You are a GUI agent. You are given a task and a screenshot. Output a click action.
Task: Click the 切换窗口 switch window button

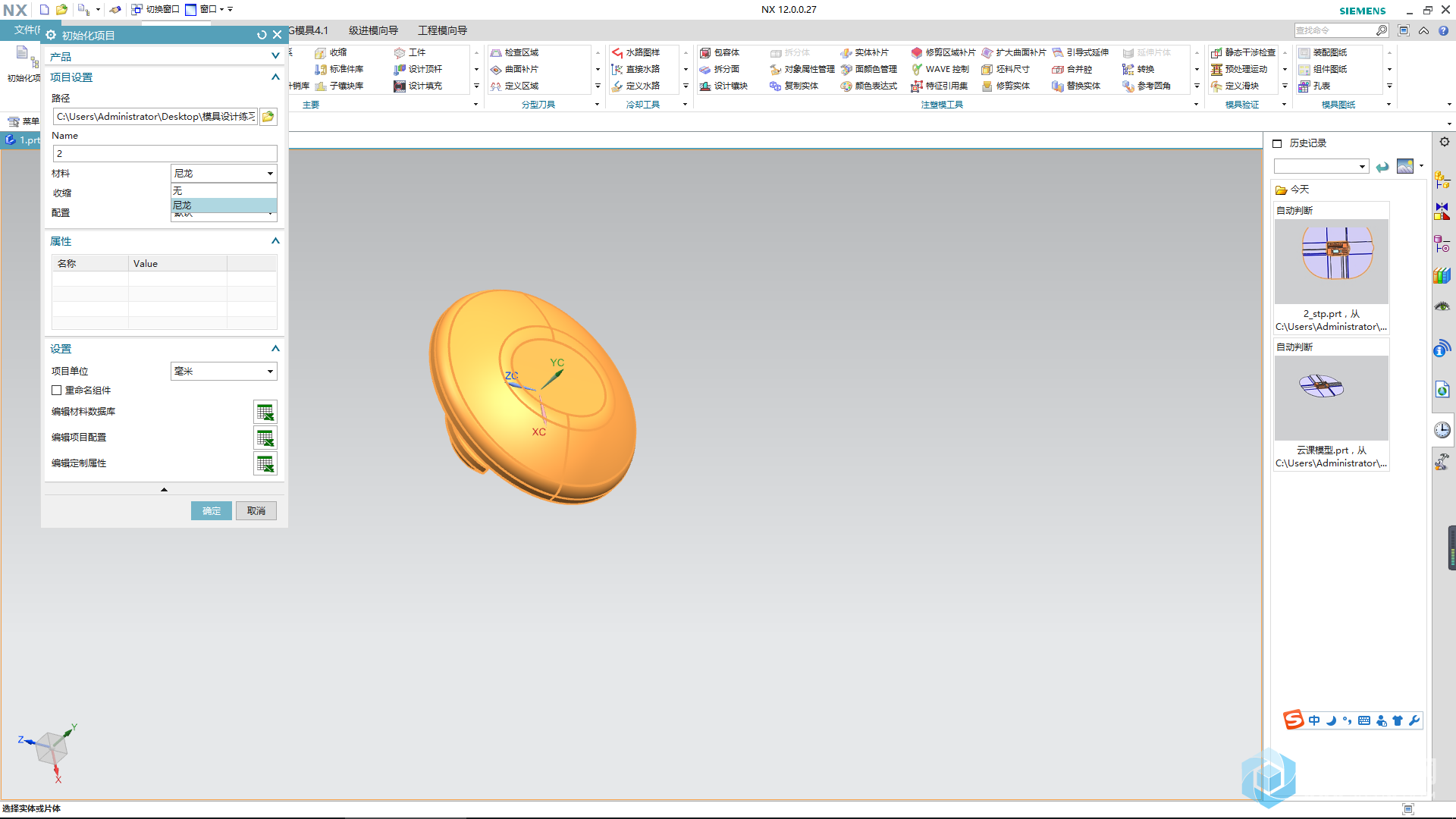click(x=155, y=10)
